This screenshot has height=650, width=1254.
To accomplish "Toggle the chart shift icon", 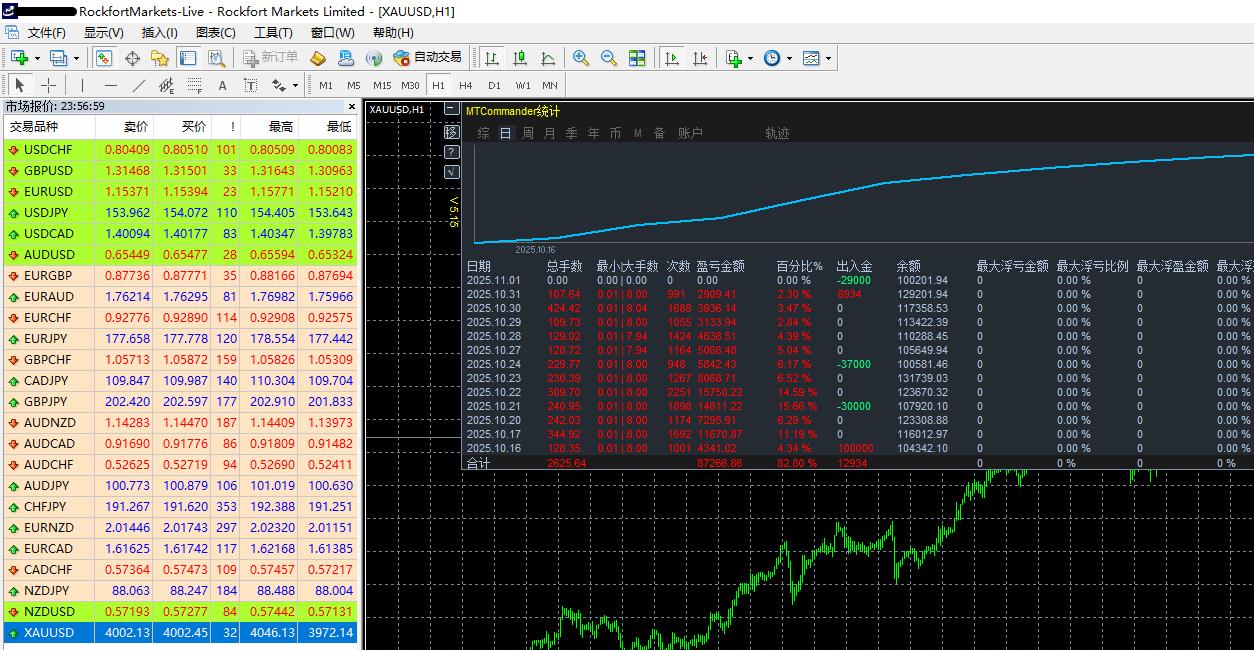I will pos(700,58).
